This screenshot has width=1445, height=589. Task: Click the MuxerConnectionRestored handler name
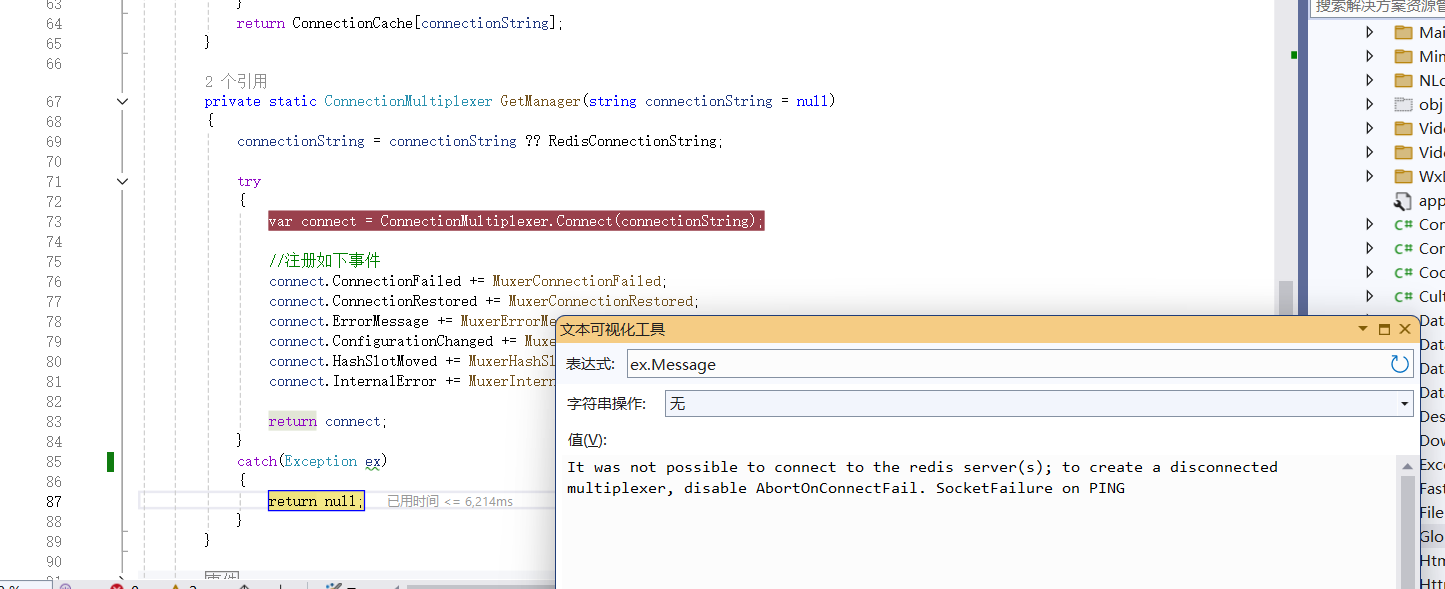click(x=600, y=301)
